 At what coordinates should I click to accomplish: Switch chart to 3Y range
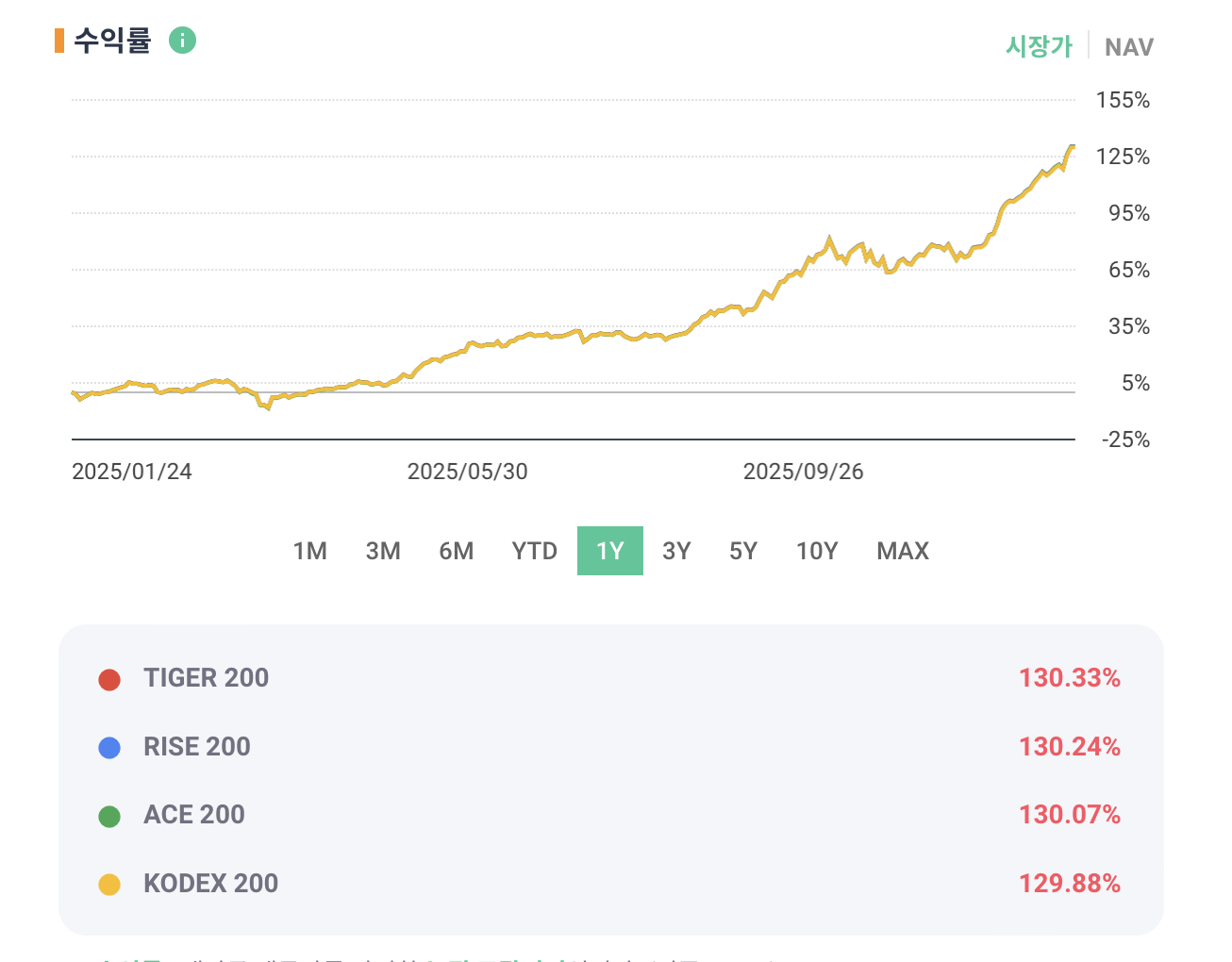(x=676, y=551)
